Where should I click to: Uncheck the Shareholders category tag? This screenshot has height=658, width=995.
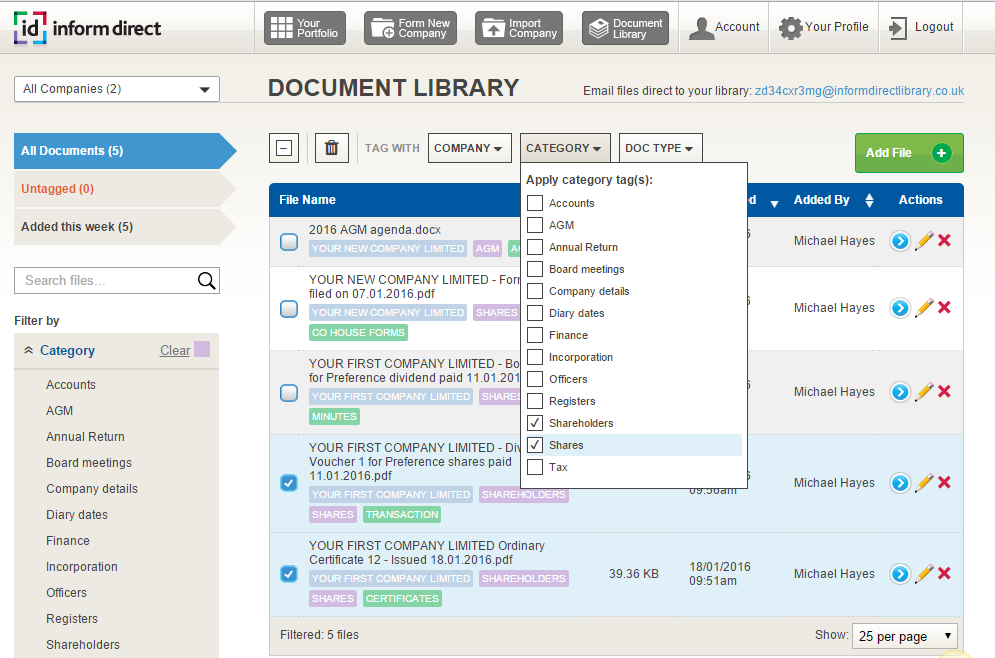click(x=535, y=423)
